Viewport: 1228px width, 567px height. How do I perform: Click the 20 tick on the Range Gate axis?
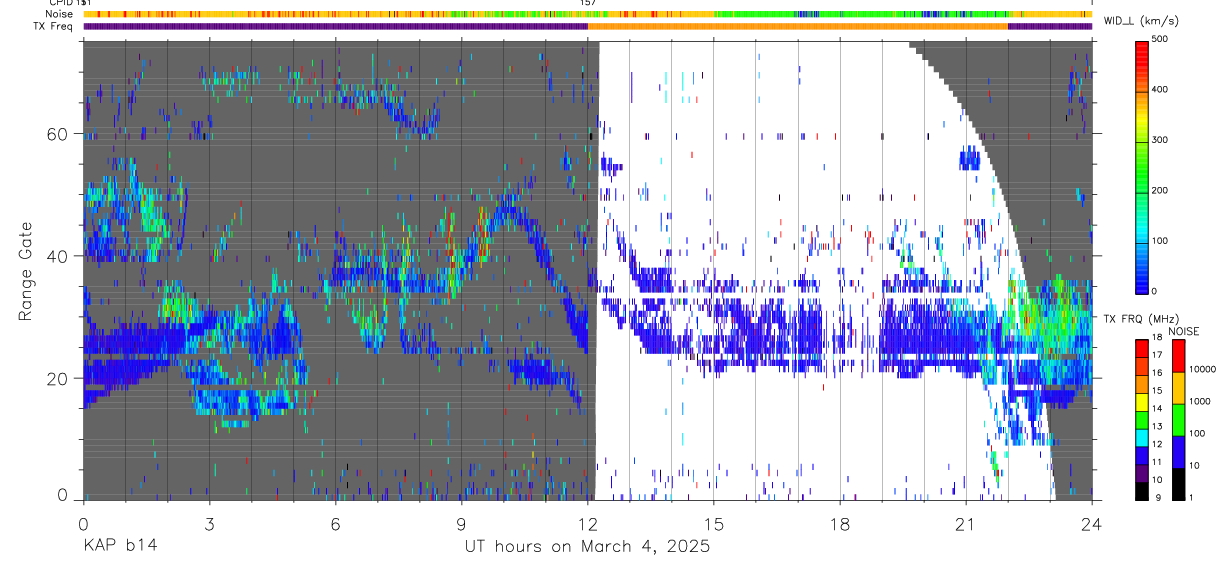[x=59, y=379]
